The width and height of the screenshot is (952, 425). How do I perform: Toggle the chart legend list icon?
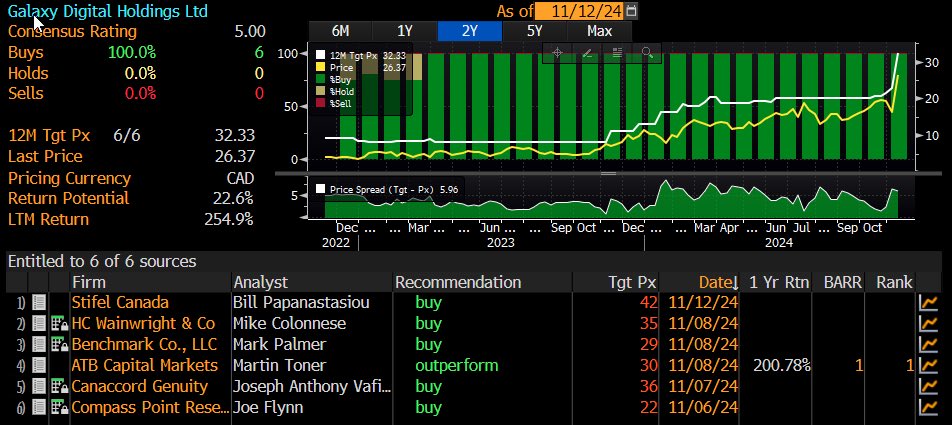[617, 53]
